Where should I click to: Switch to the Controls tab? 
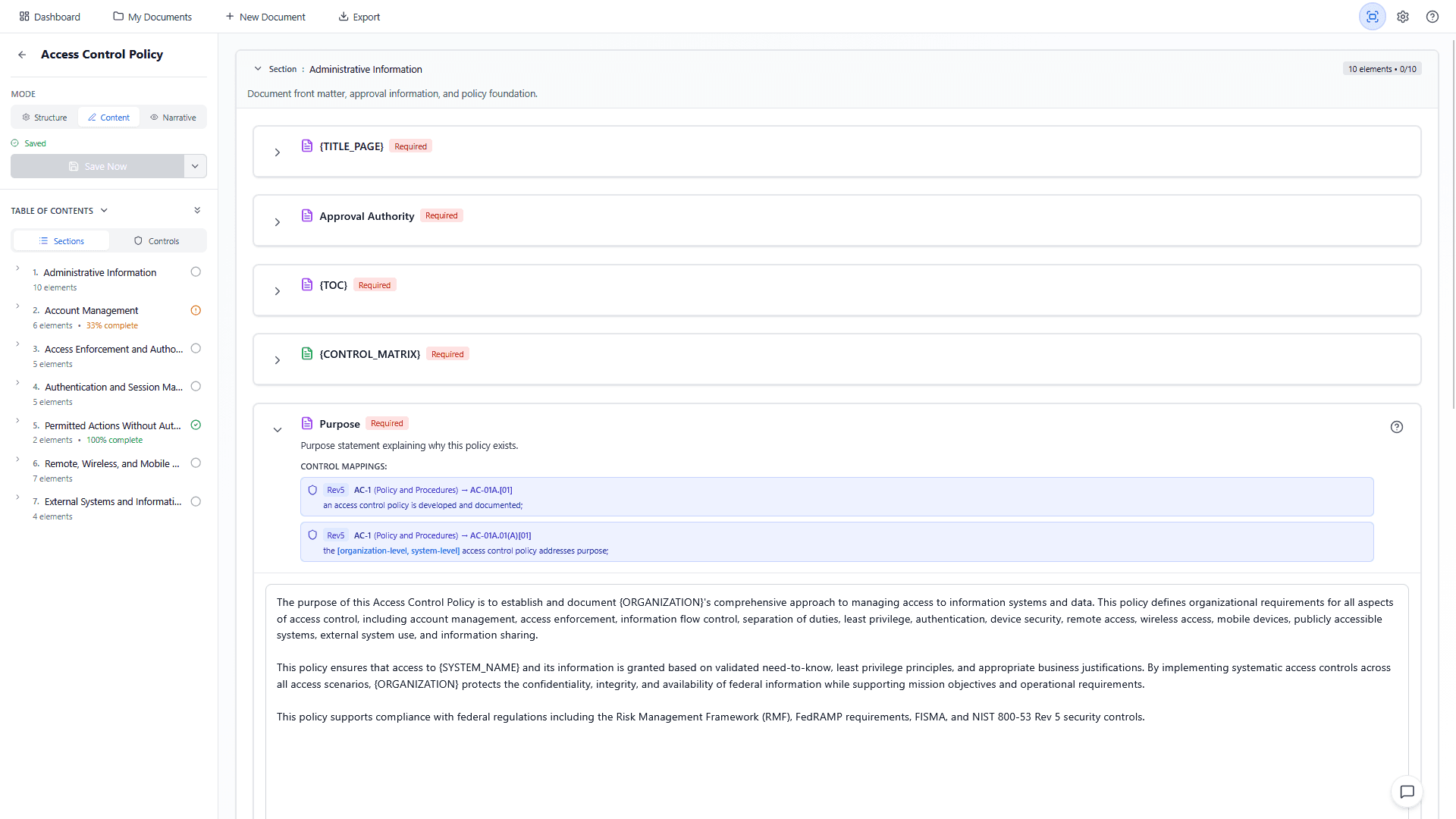[157, 240]
